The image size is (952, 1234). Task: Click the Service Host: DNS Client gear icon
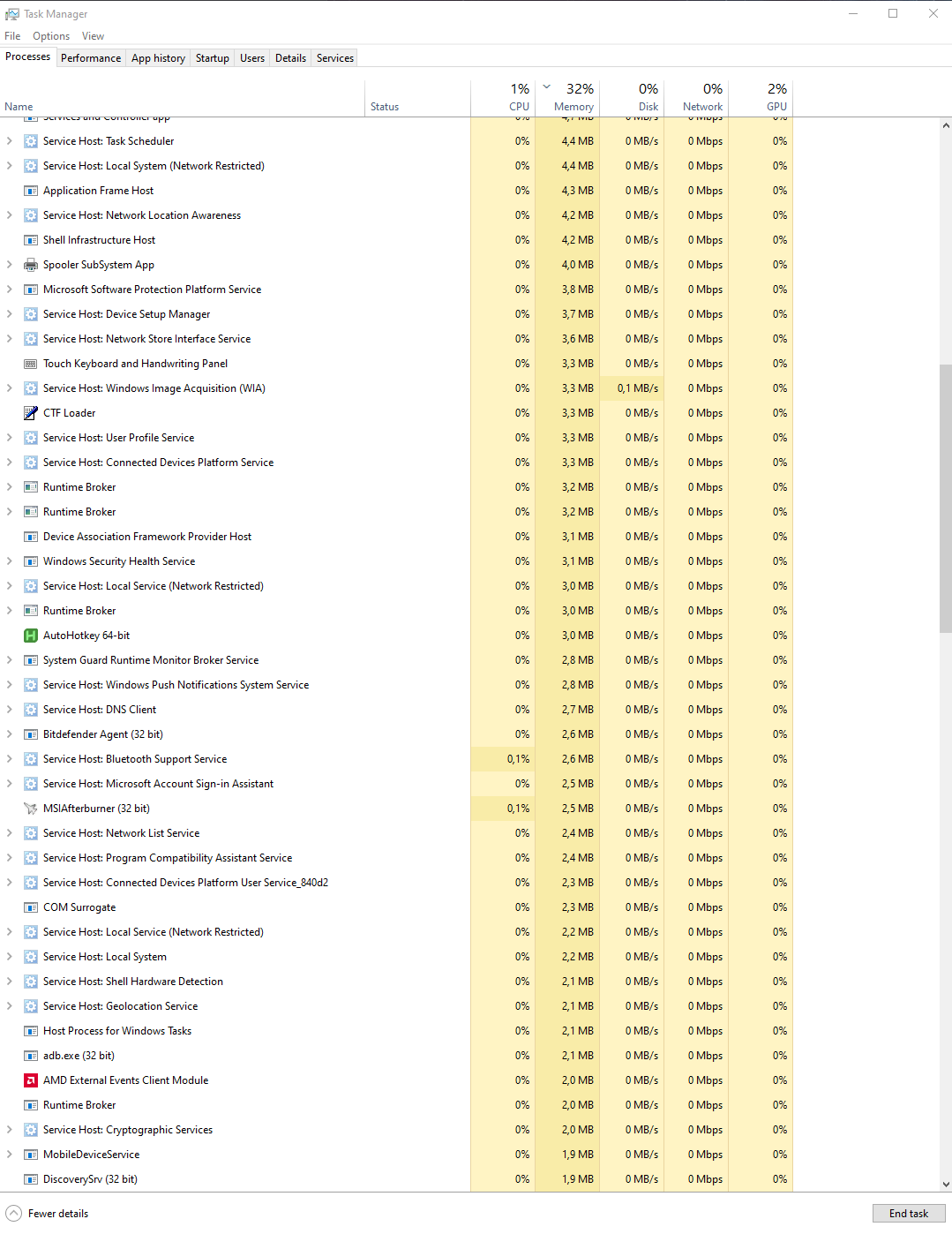pyautogui.click(x=31, y=710)
